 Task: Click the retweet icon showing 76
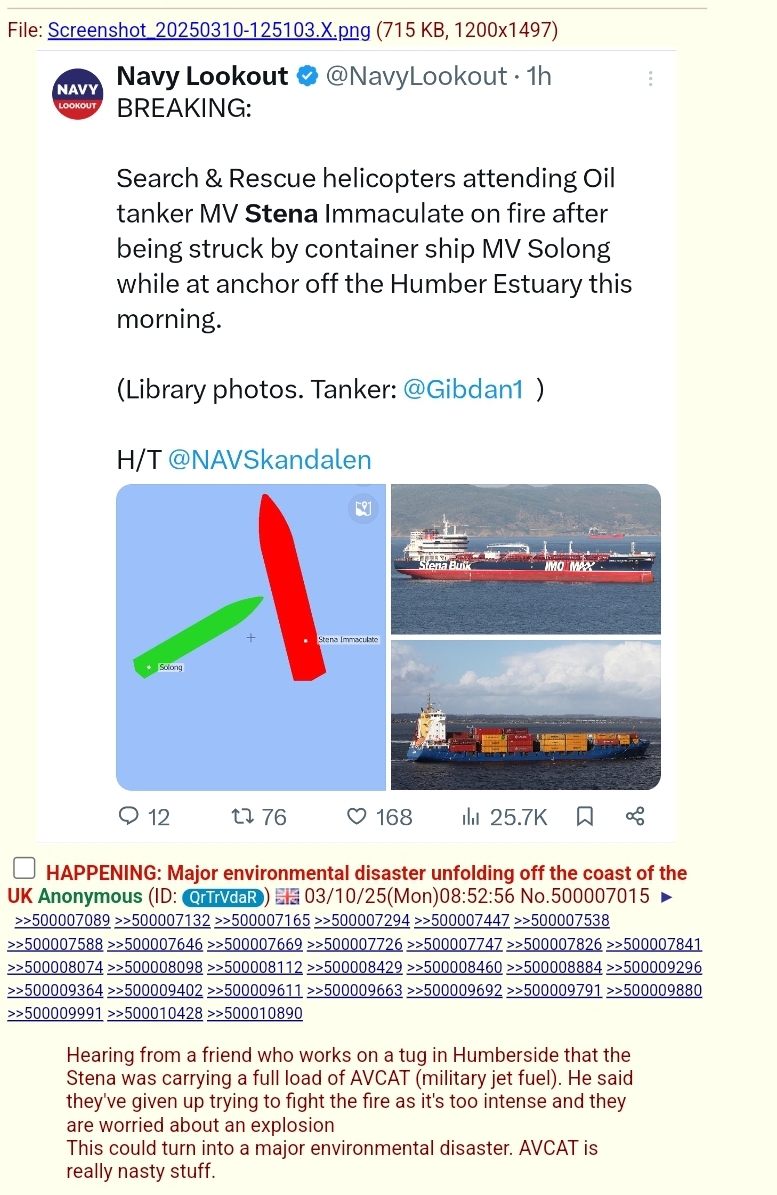pos(242,816)
